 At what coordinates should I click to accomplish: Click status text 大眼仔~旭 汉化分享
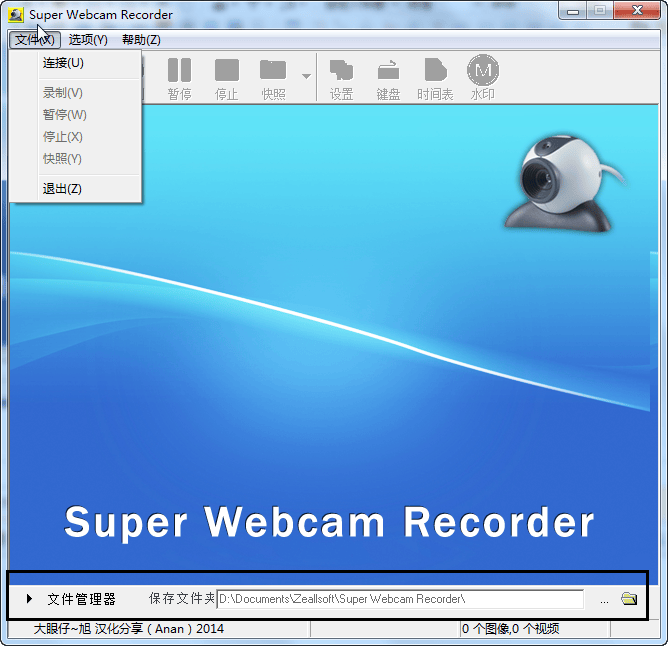[129, 629]
